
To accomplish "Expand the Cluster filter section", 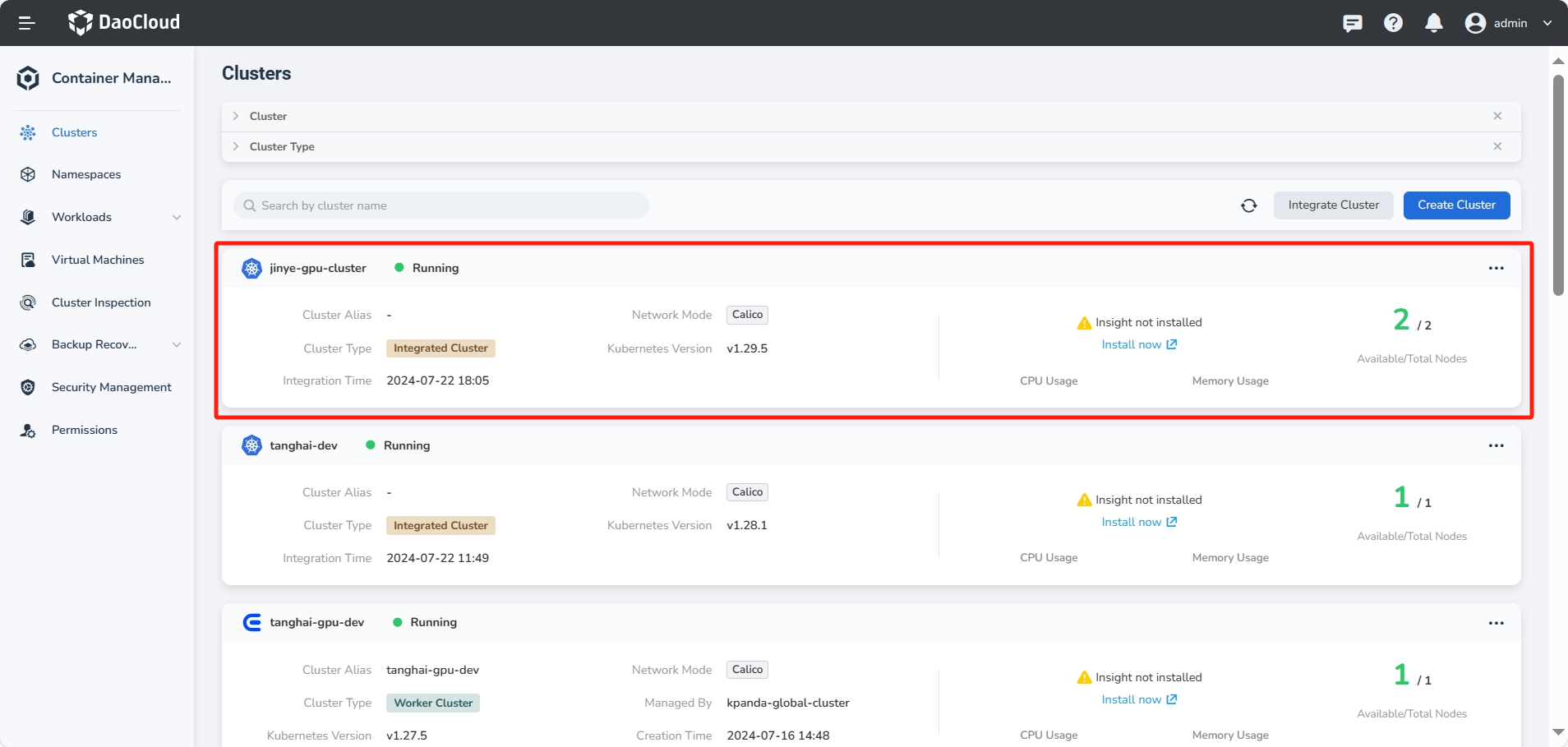I will coord(236,116).
